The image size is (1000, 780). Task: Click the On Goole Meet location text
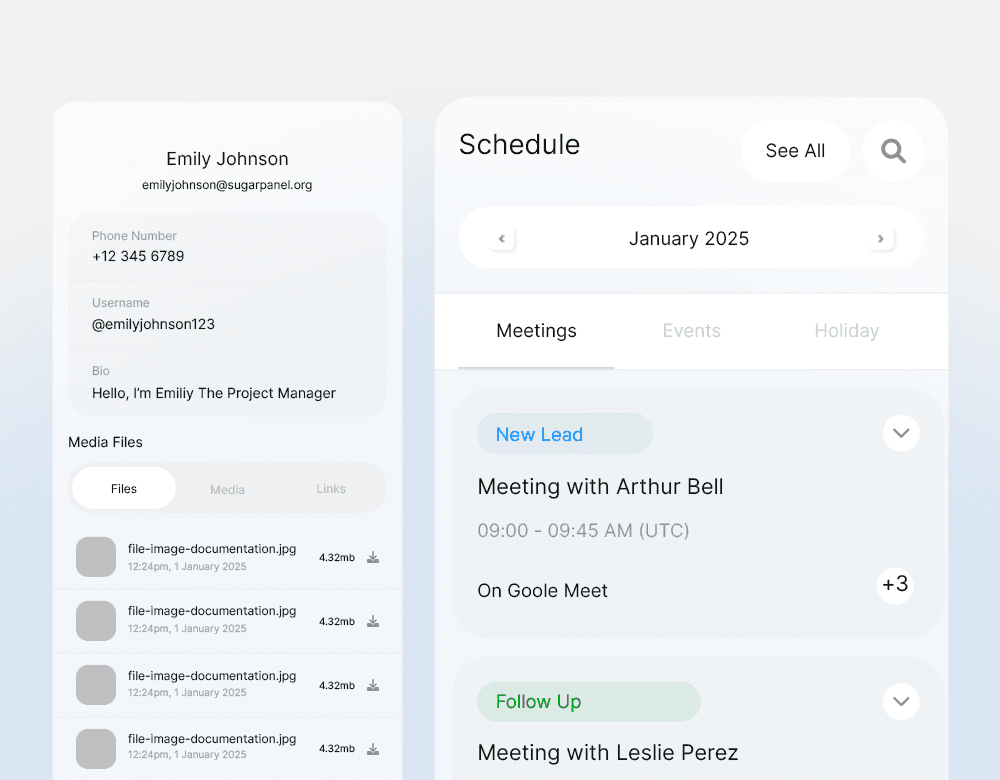(x=542, y=591)
